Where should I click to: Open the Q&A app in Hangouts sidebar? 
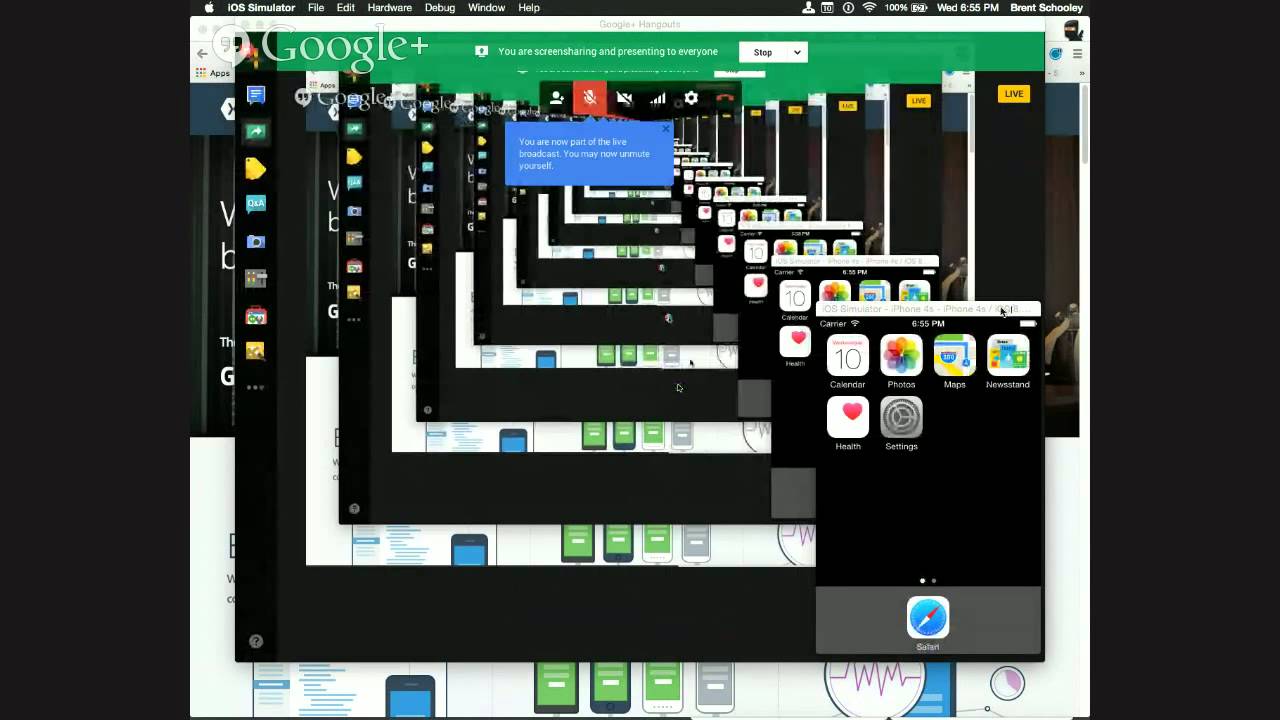[256, 204]
